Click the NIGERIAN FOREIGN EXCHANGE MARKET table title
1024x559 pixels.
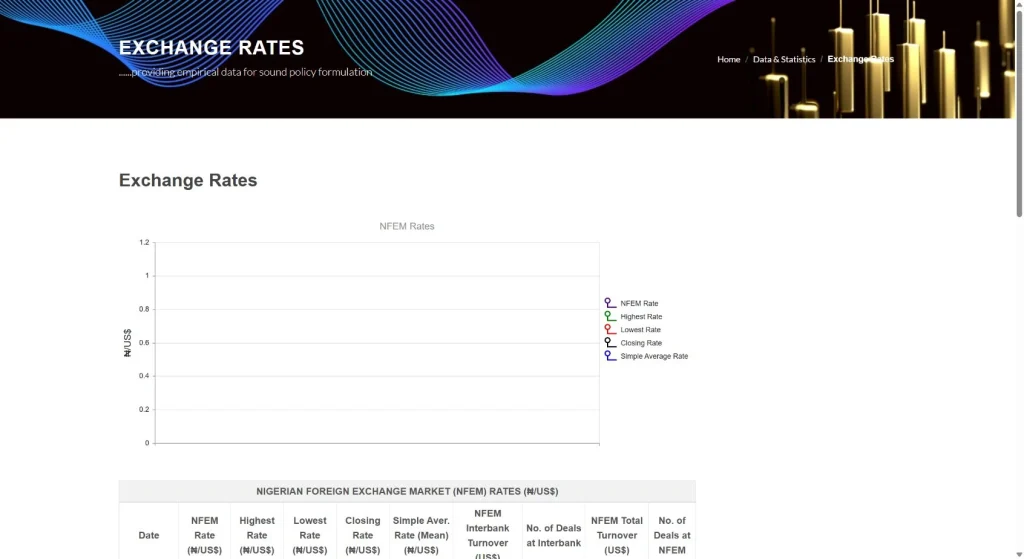407,491
